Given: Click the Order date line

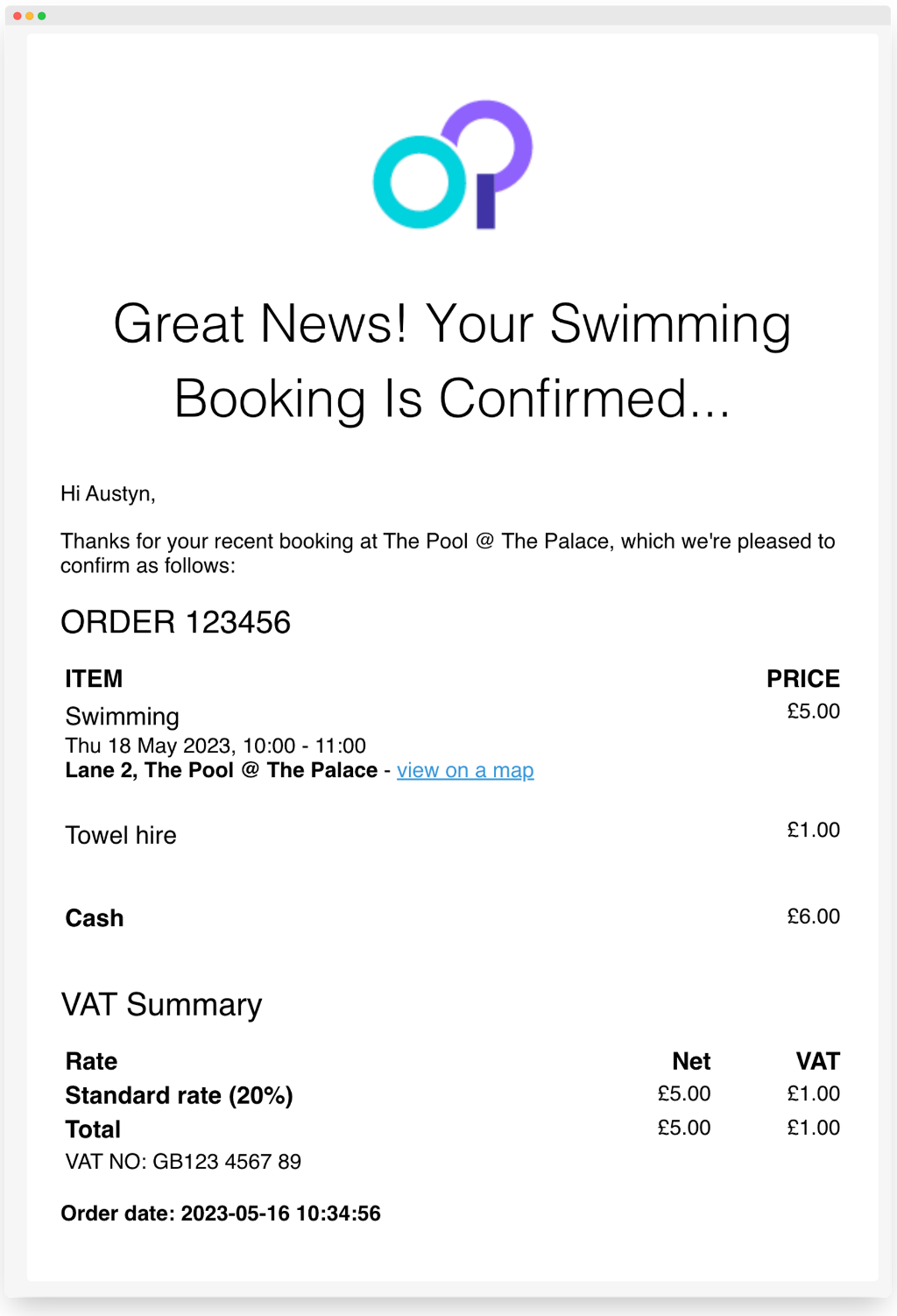Looking at the screenshot, I should coord(221,1213).
